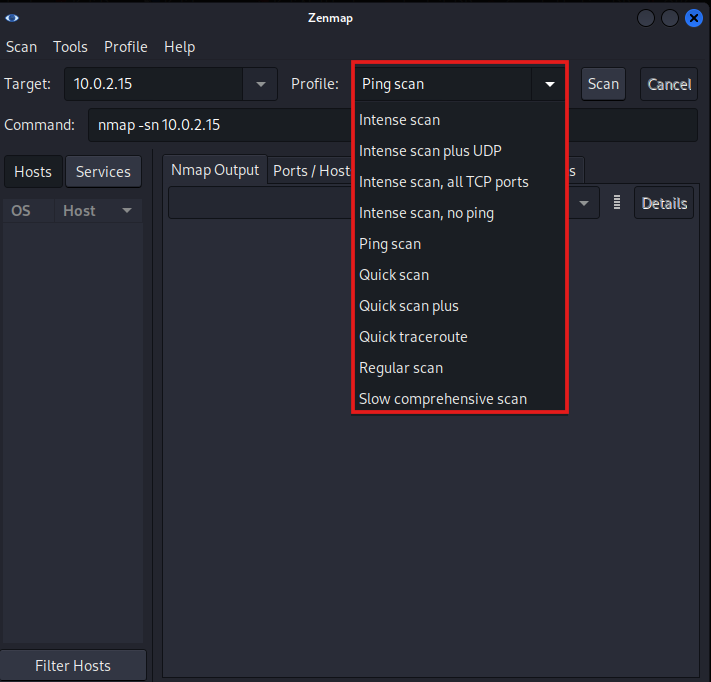Select Ping scan in the dropdown list
This screenshot has height=682, width=711.
pyautogui.click(x=460, y=244)
